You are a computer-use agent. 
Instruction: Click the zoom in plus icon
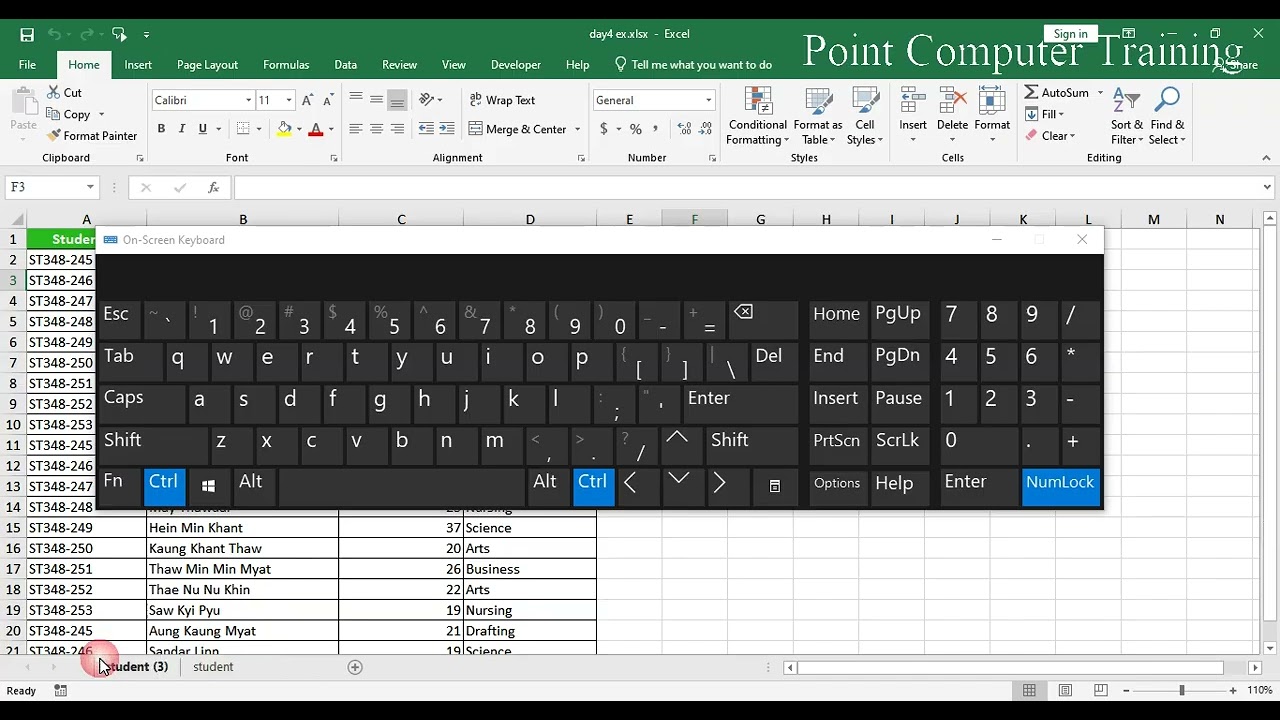pyautogui.click(x=1232, y=690)
